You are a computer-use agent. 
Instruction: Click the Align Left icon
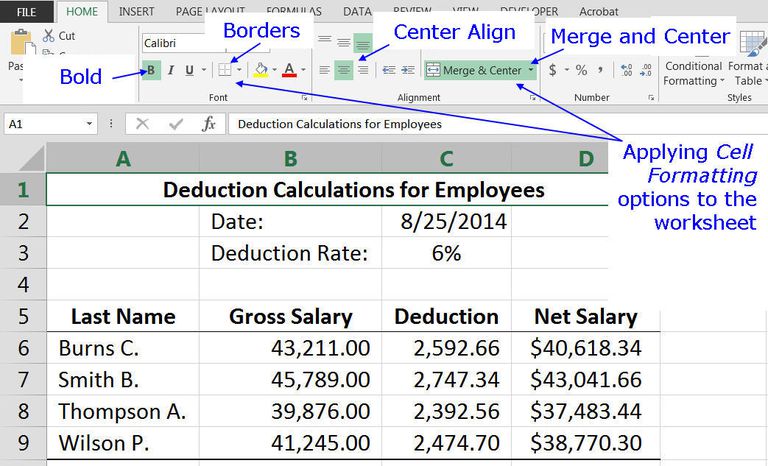coord(324,70)
